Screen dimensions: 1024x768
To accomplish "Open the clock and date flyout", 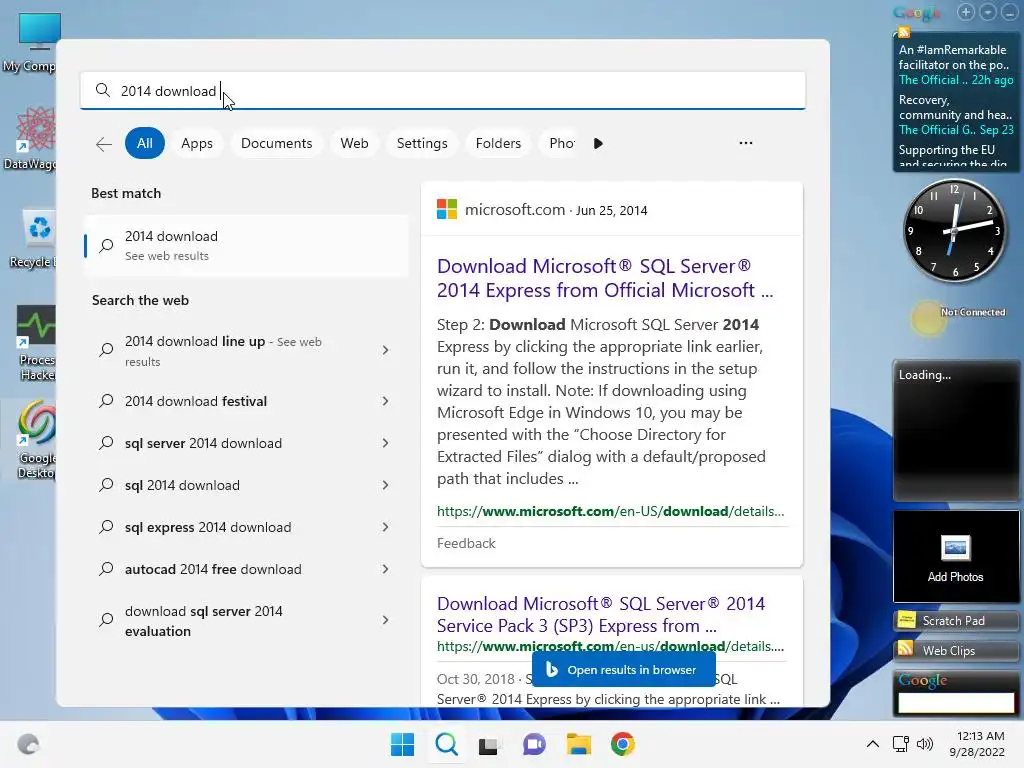I will pos(977,744).
